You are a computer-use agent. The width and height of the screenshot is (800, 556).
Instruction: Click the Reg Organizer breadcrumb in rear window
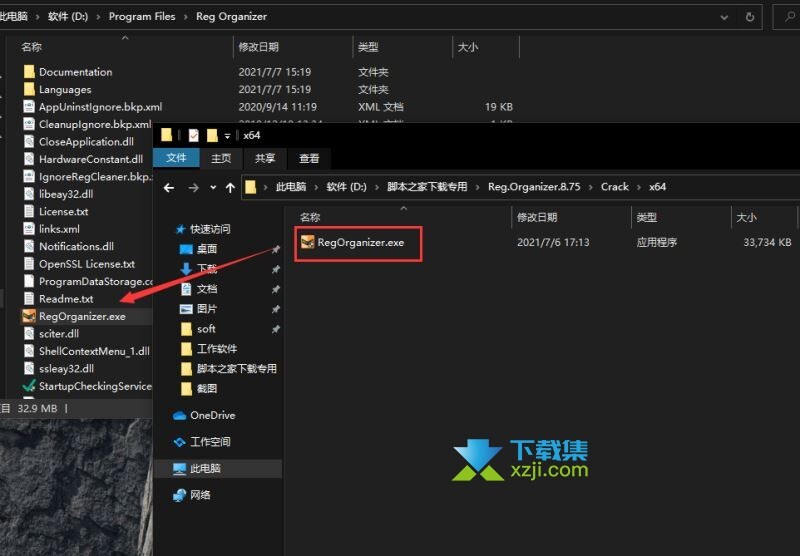[x=231, y=16]
